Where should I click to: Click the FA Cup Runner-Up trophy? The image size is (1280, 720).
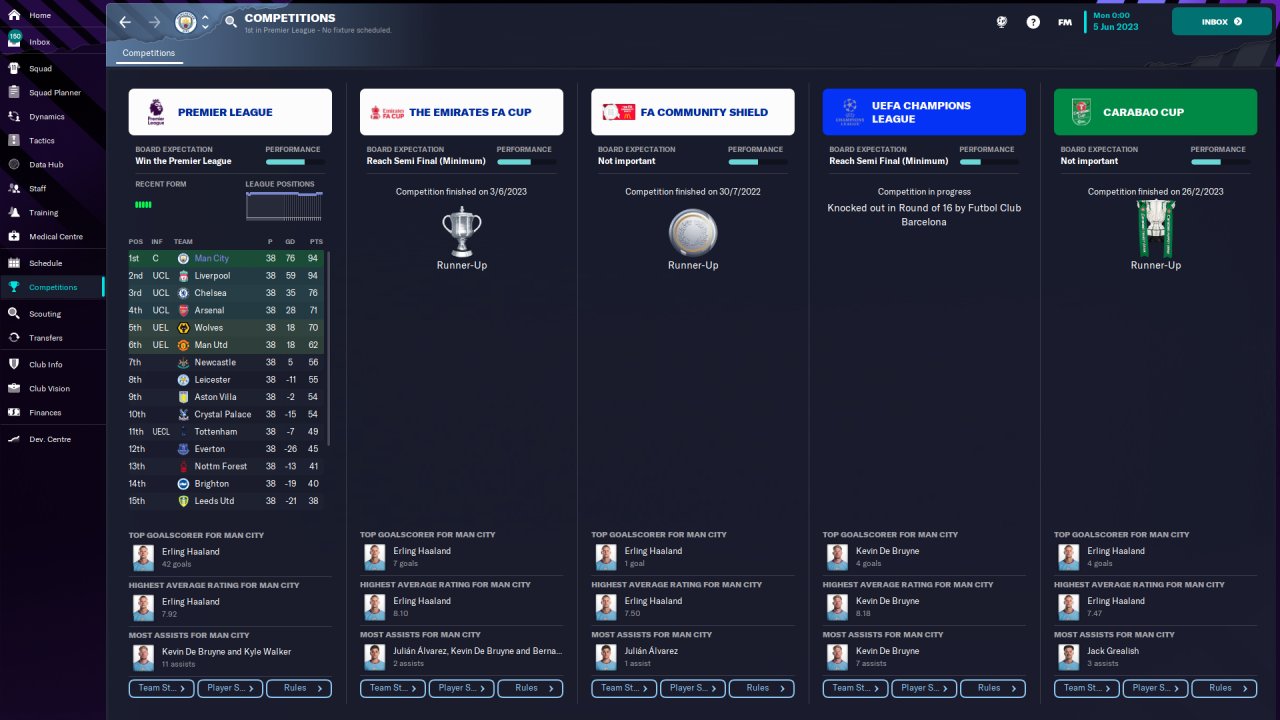[462, 232]
